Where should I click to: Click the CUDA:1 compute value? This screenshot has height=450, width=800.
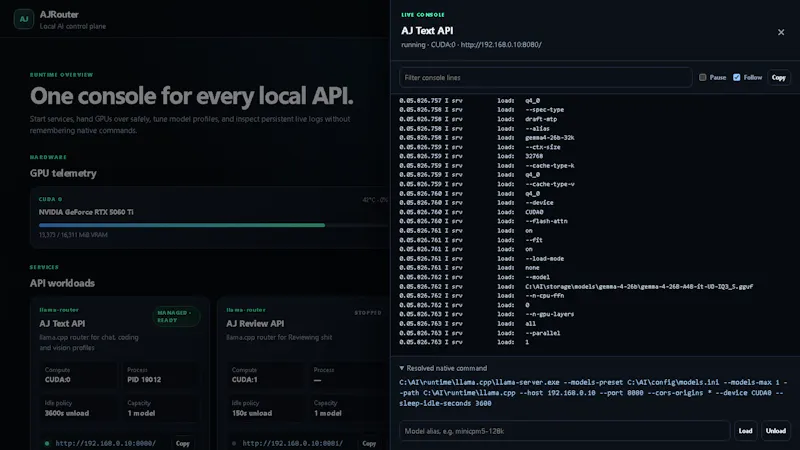point(244,380)
